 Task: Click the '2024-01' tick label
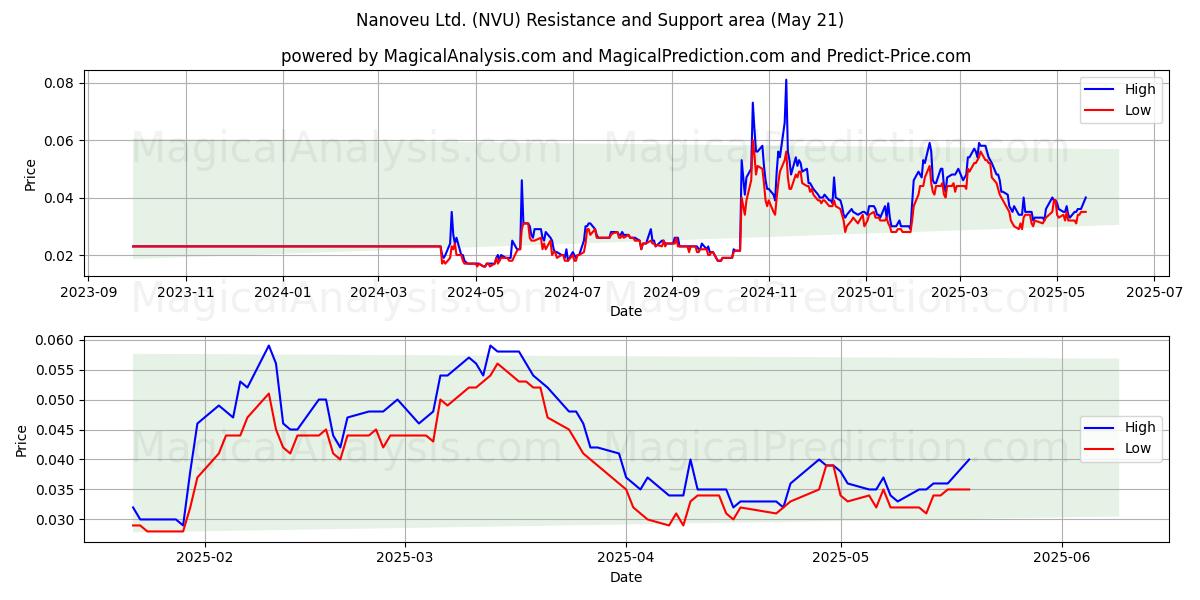click(x=282, y=293)
